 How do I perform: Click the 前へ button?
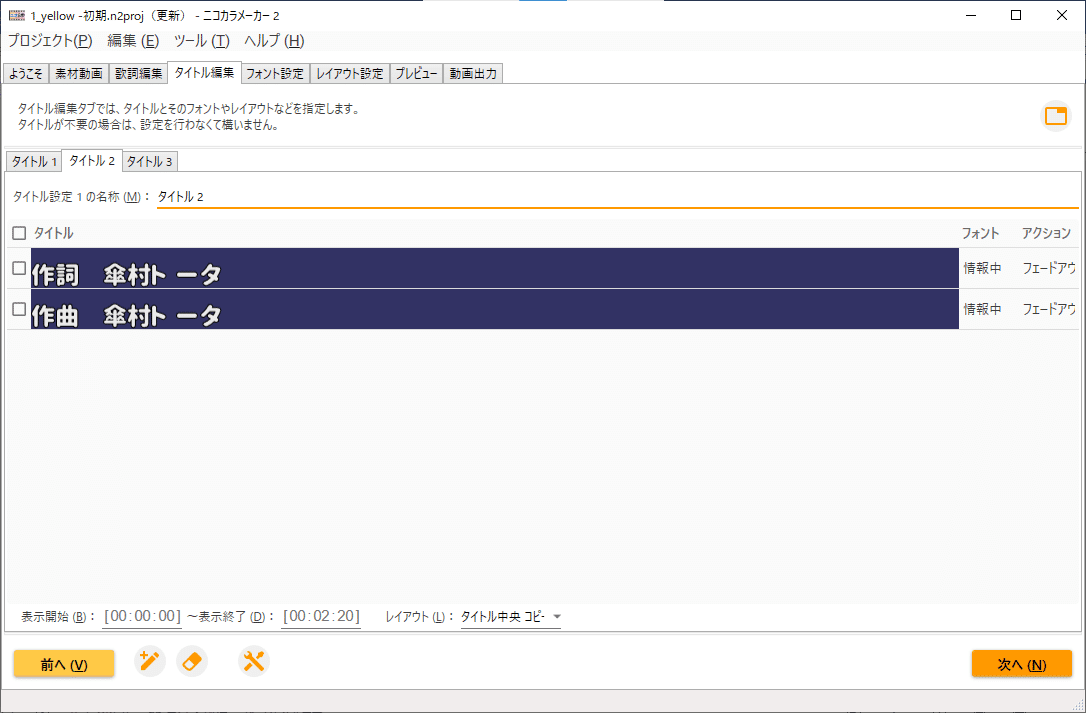[63, 663]
